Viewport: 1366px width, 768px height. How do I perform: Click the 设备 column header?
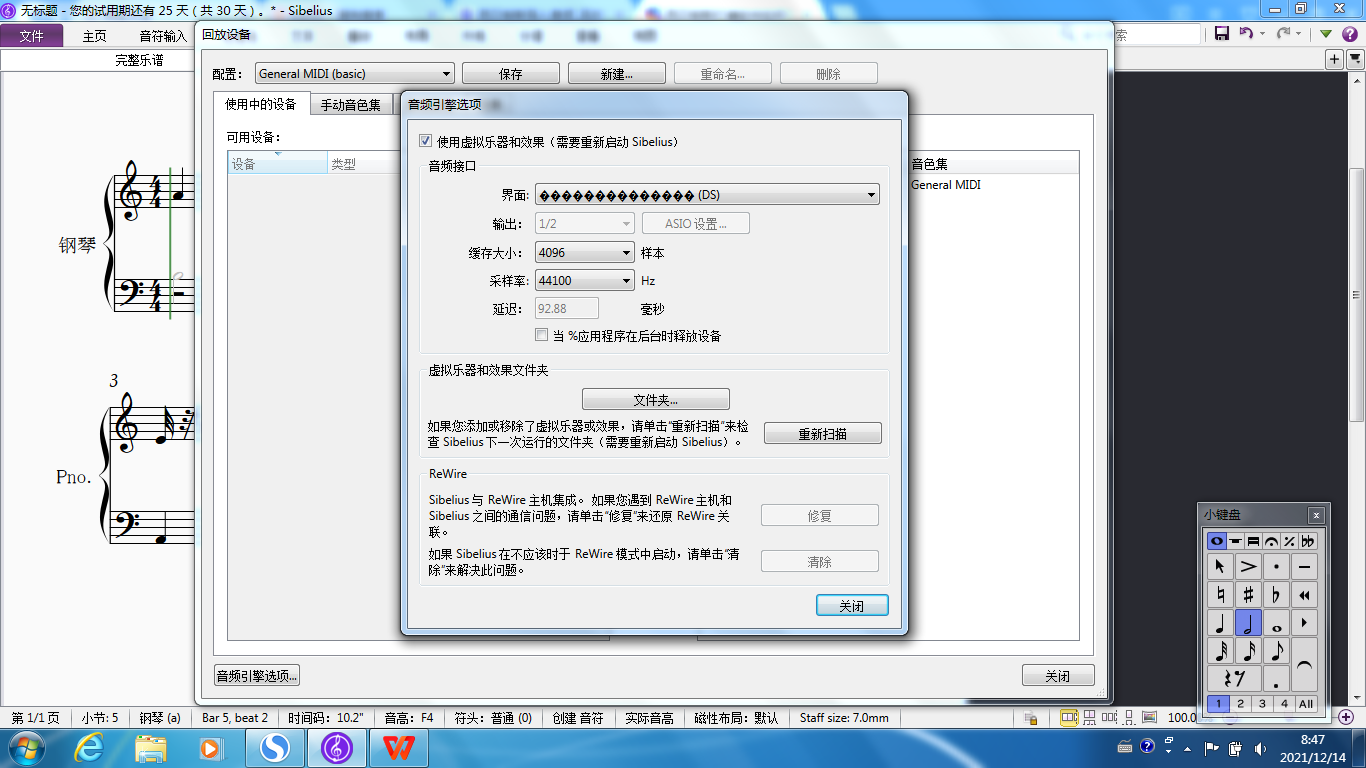tap(278, 164)
